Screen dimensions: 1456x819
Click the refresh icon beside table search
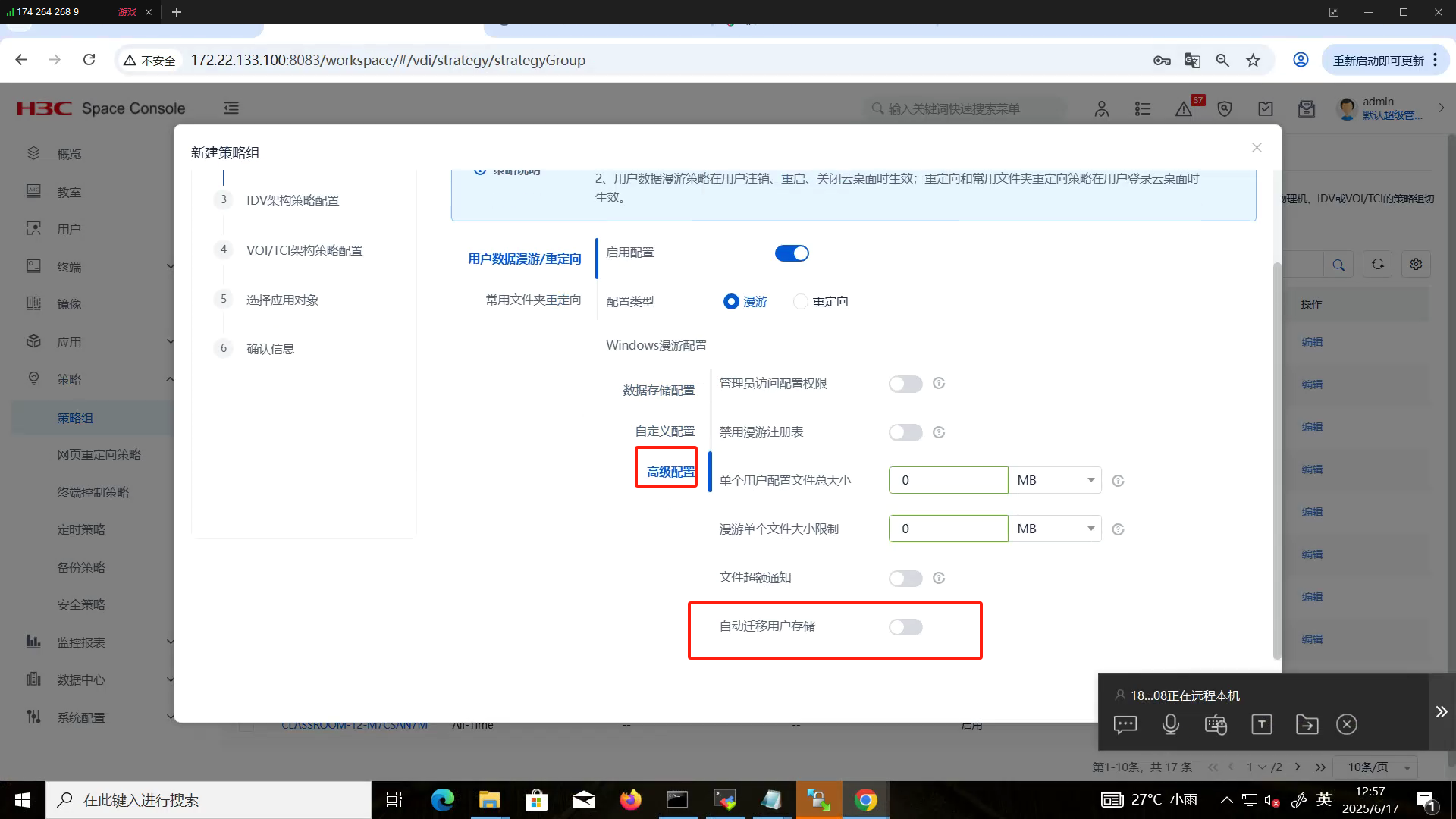click(1377, 265)
